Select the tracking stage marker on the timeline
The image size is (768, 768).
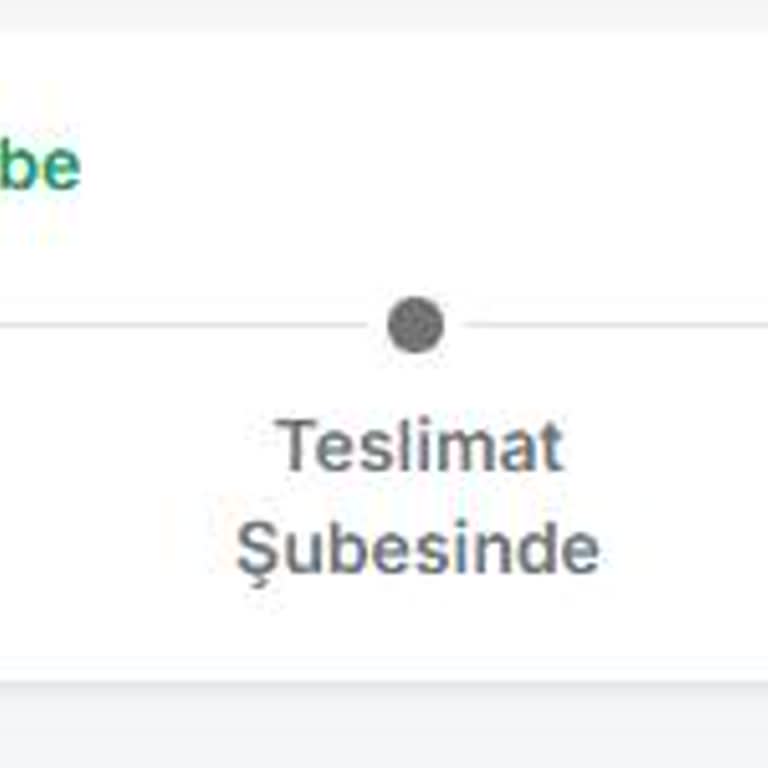(415, 325)
